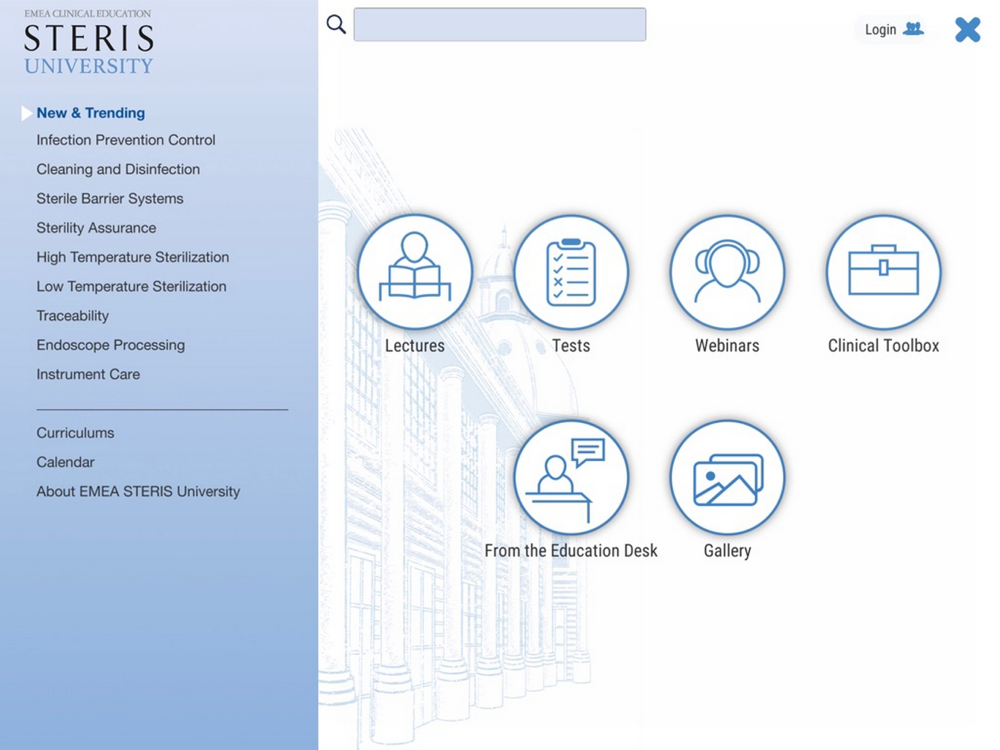
Task: Select New & Trending menu item
Action: (x=91, y=113)
